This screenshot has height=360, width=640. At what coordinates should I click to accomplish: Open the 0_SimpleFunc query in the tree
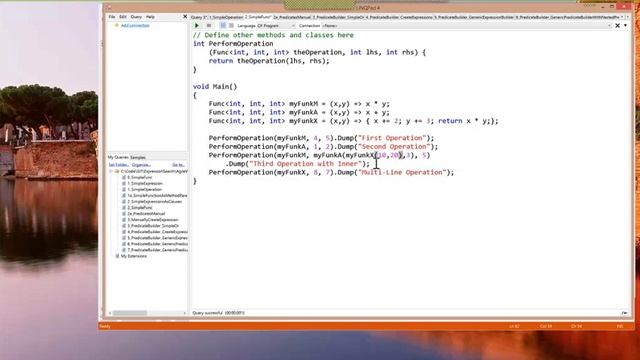[x=140, y=178]
